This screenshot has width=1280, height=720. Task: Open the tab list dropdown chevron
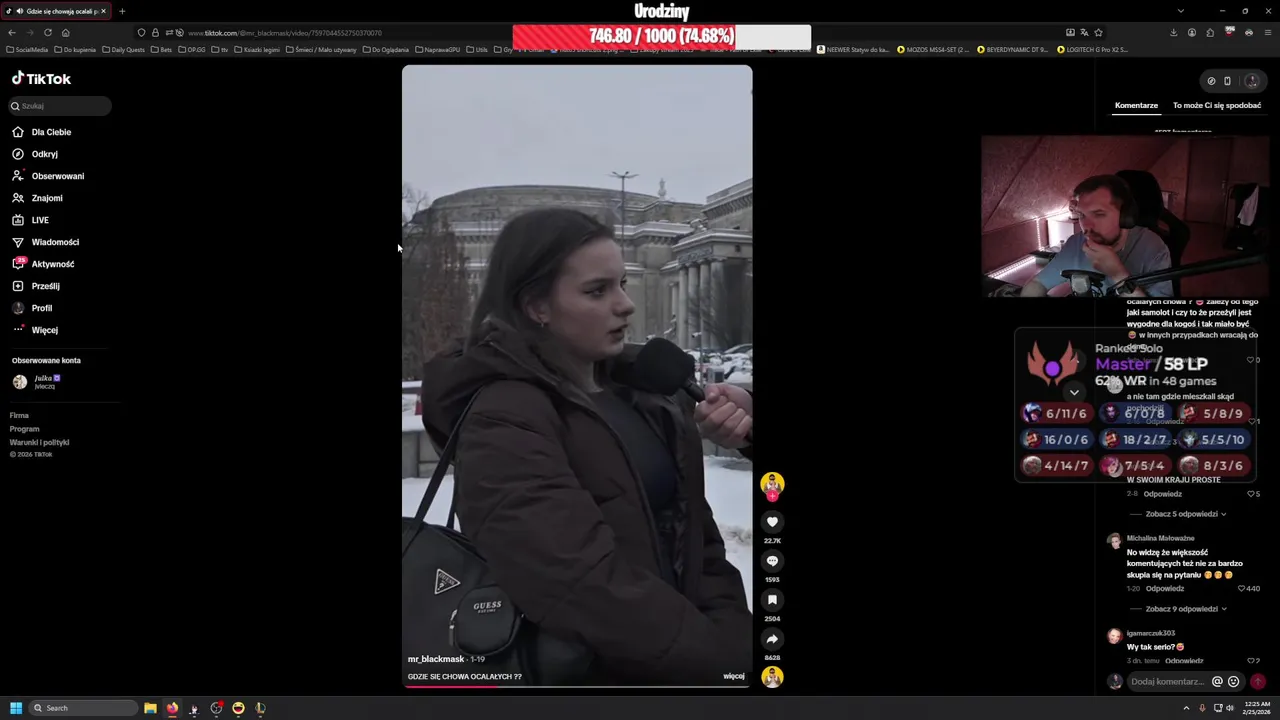point(1181,11)
